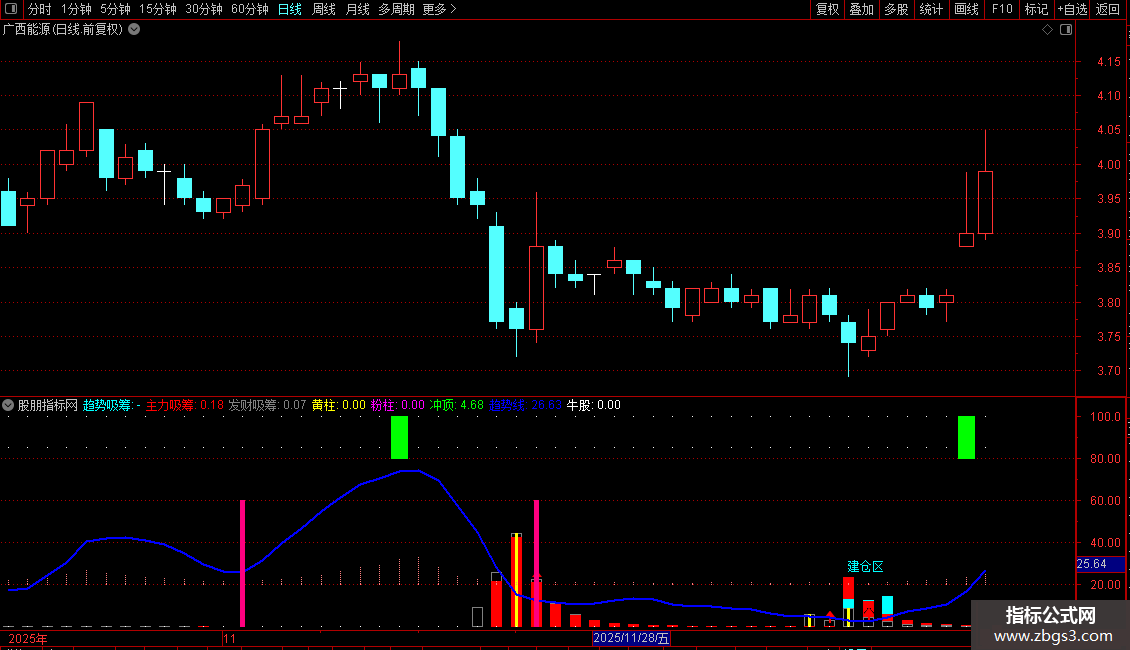Open the 复权 adjustment menu

[827, 9]
